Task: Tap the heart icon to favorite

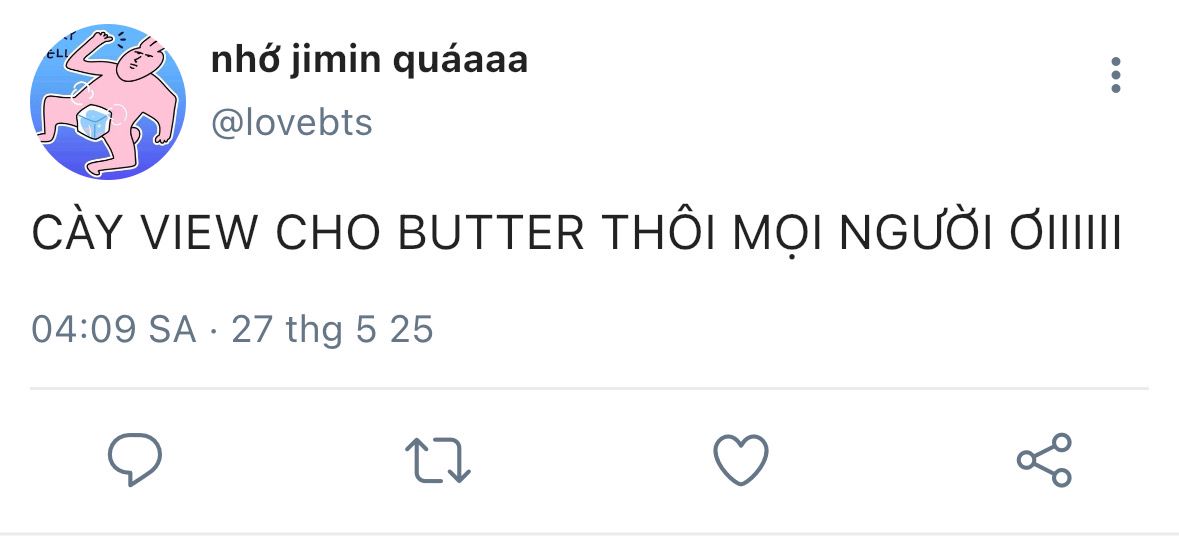Action: coord(740,460)
